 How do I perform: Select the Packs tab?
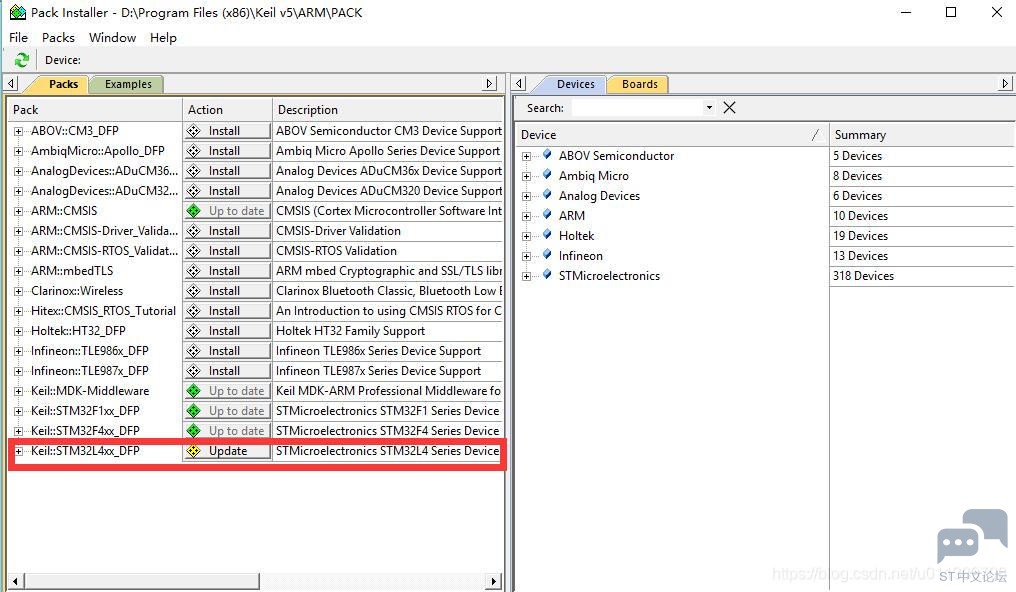pyautogui.click(x=63, y=84)
